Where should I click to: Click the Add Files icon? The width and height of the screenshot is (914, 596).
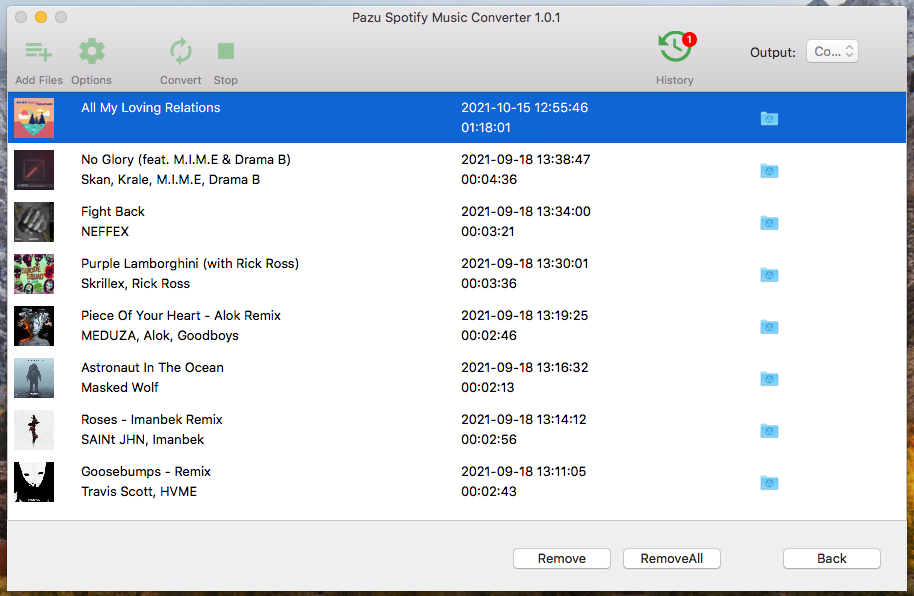tap(39, 52)
